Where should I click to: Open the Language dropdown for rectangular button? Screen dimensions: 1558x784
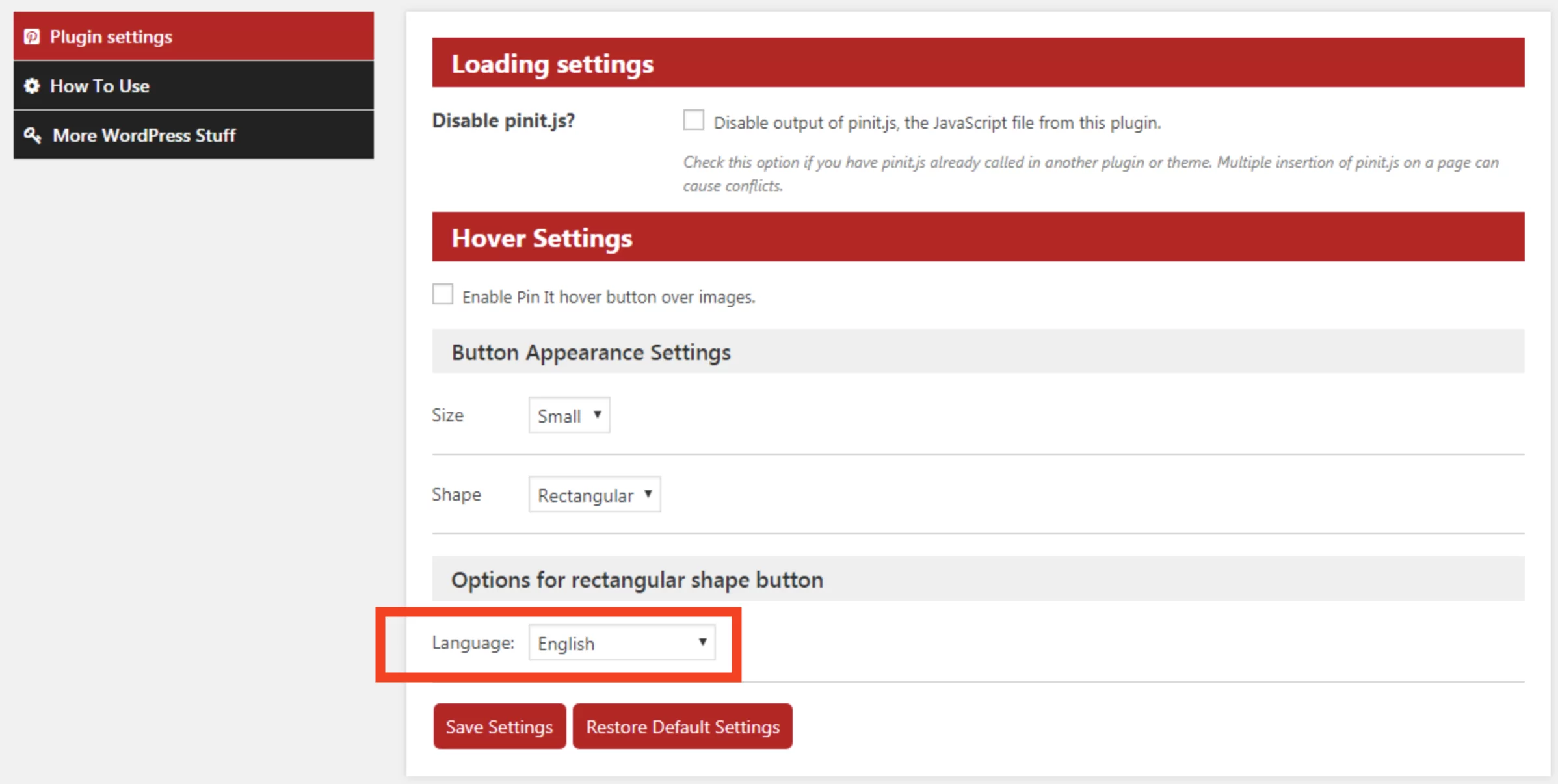coord(618,643)
